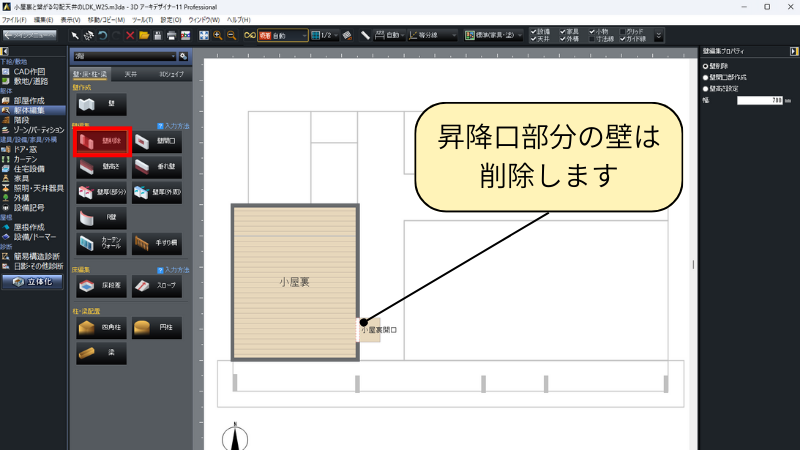The image size is (800, 450).
Task: Click the 幅 width input field
Action: coord(759,100)
